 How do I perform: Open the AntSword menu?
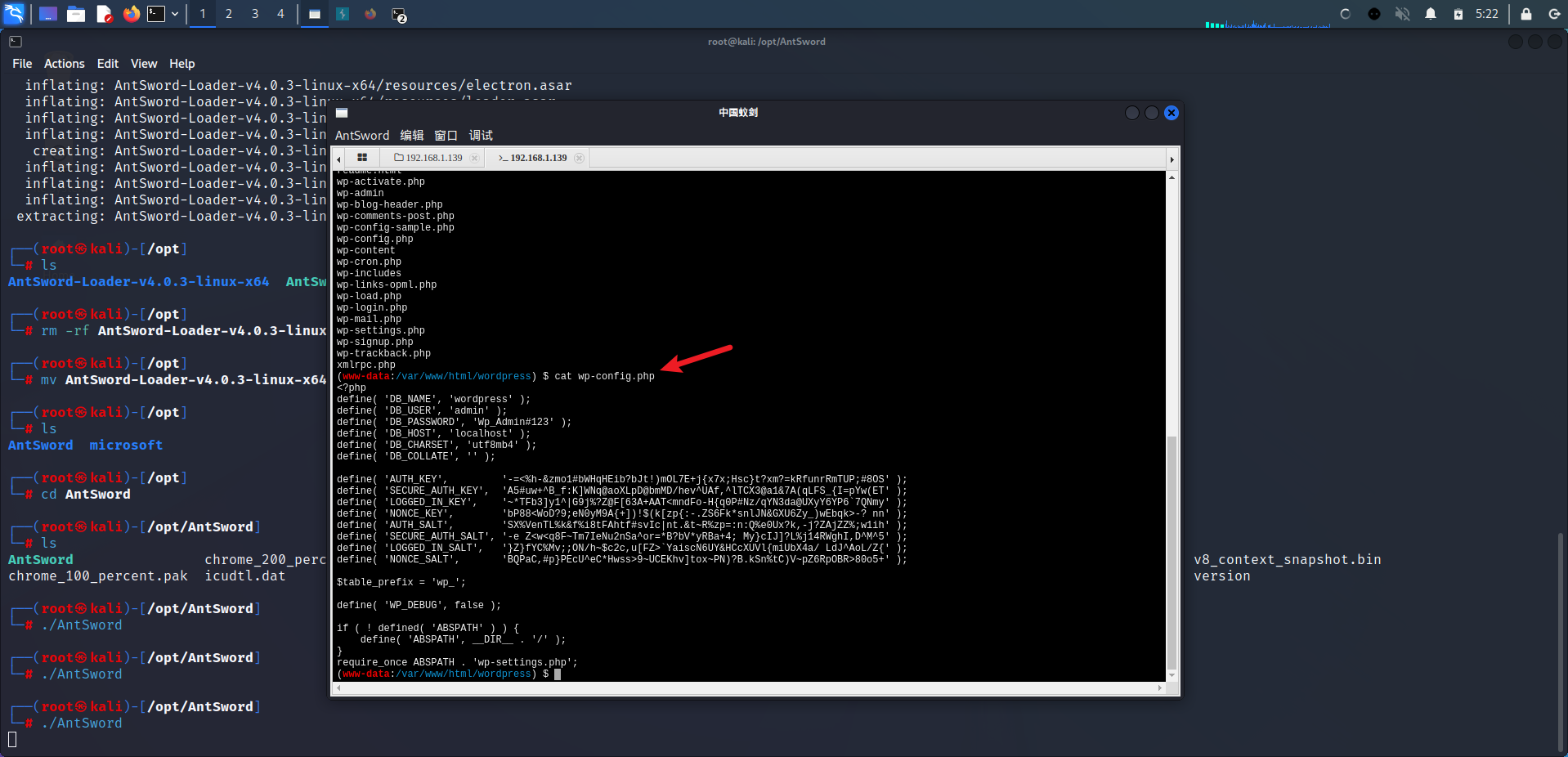[x=362, y=136]
